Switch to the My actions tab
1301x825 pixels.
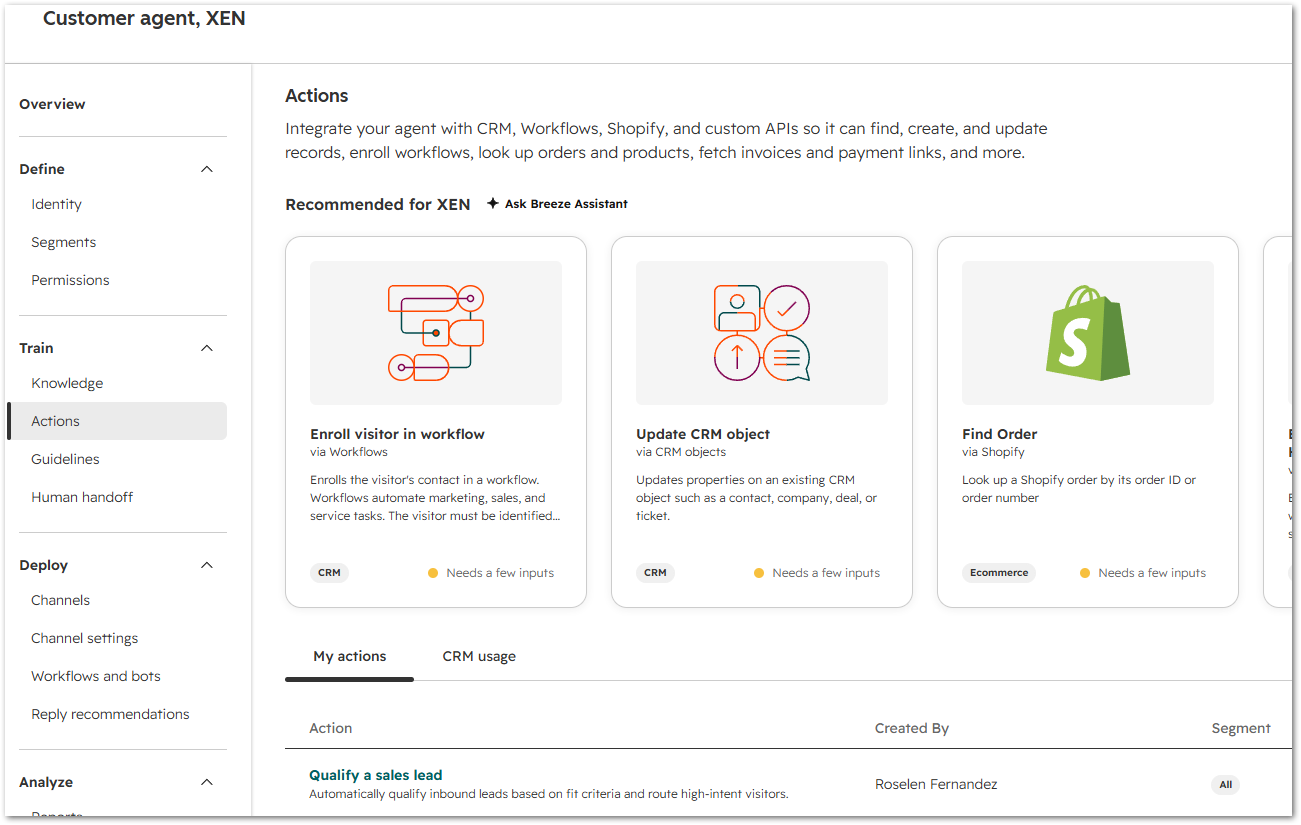pos(349,657)
